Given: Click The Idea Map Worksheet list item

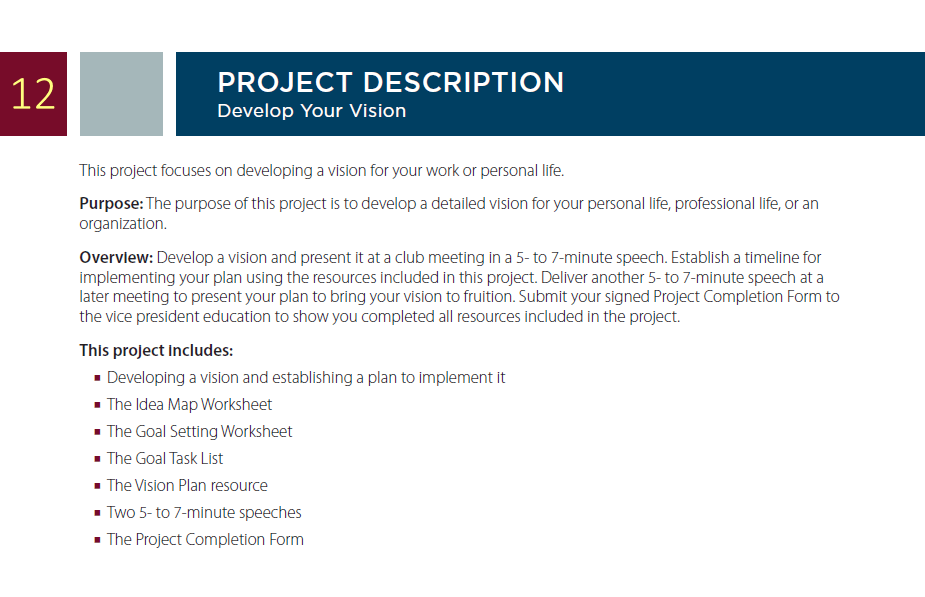Looking at the screenshot, I should pos(189,405).
